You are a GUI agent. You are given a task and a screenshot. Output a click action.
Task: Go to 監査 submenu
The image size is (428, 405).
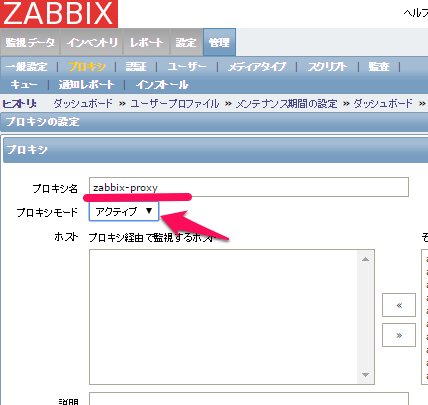point(379,67)
